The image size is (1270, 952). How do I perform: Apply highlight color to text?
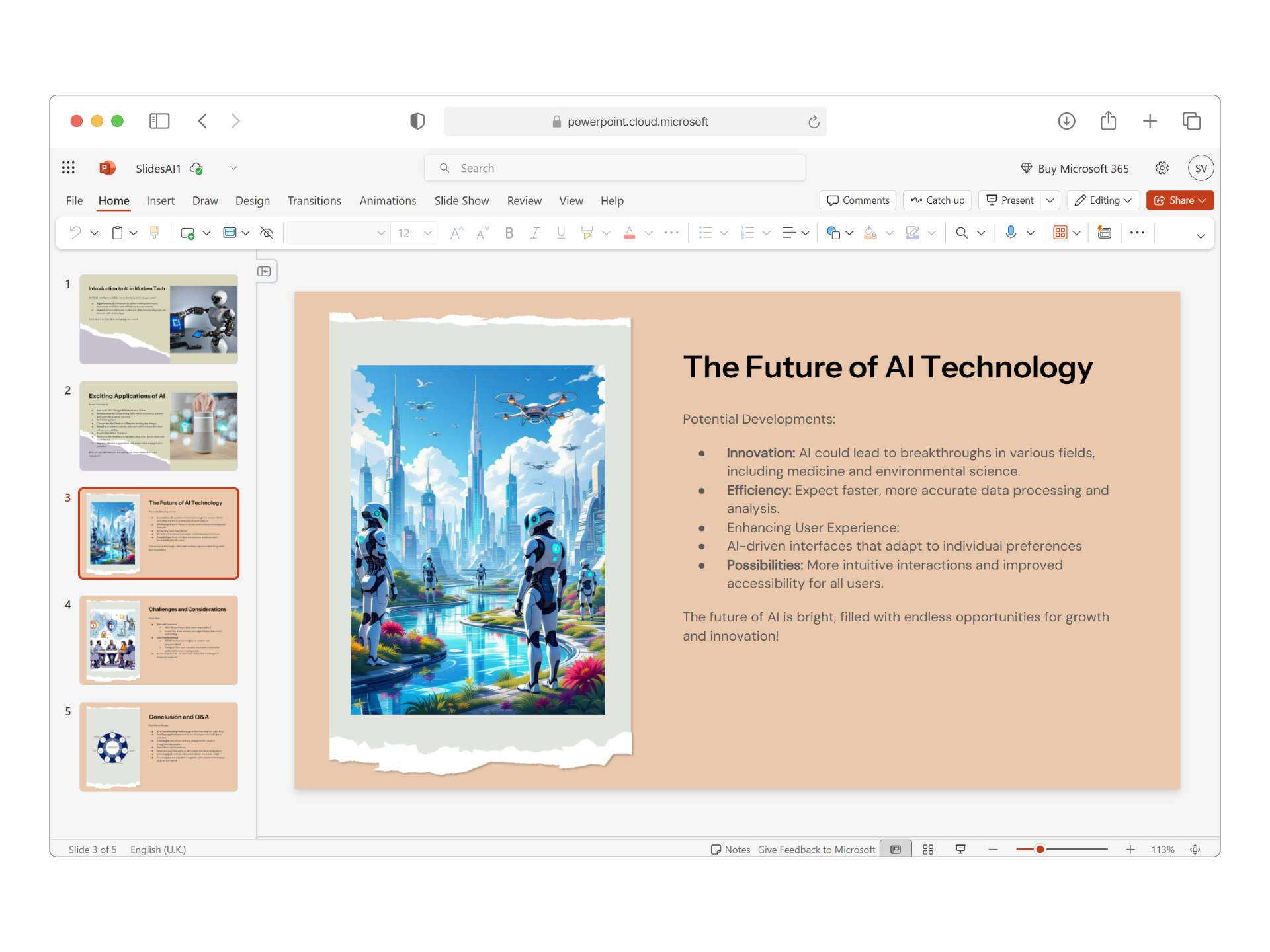pyautogui.click(x=587, y=233)
